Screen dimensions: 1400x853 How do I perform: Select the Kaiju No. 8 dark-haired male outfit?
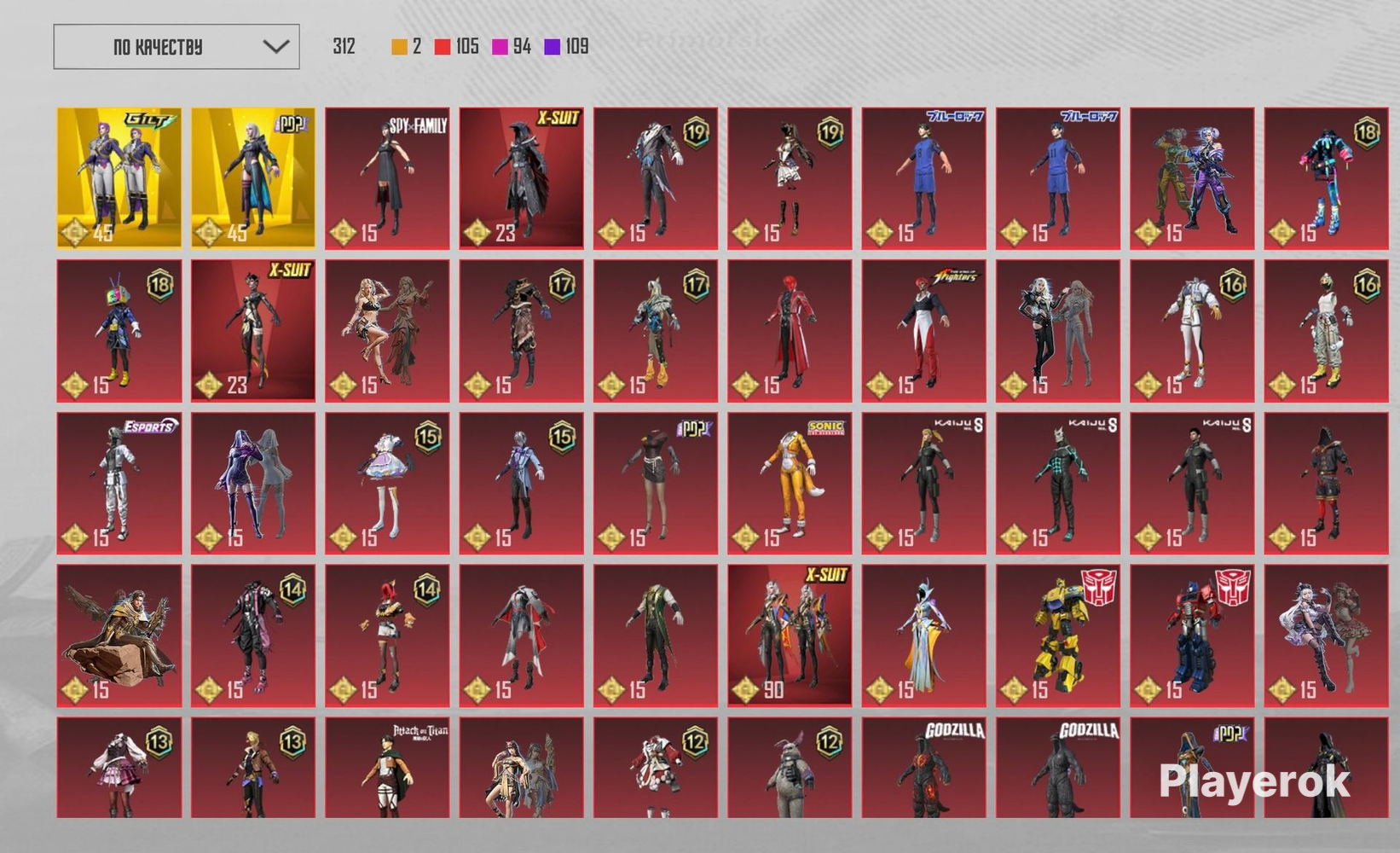(x=1193, y=484)
